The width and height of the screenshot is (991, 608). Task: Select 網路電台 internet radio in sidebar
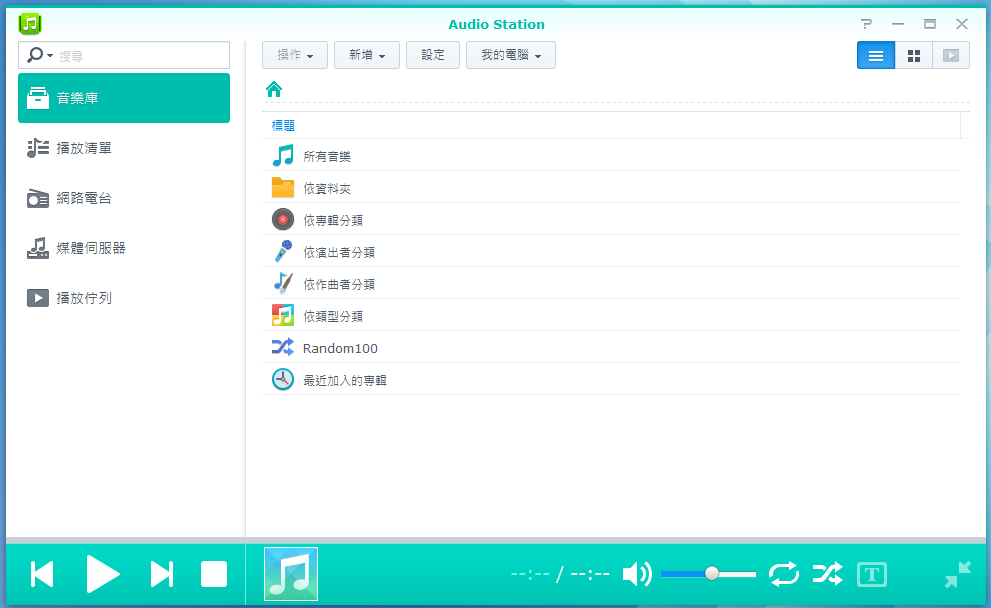(124, 198)
